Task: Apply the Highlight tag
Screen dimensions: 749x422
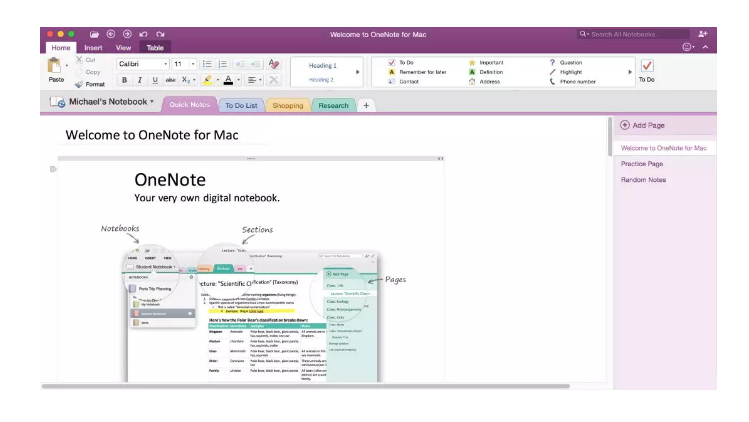Action: [x=566, y=72]
